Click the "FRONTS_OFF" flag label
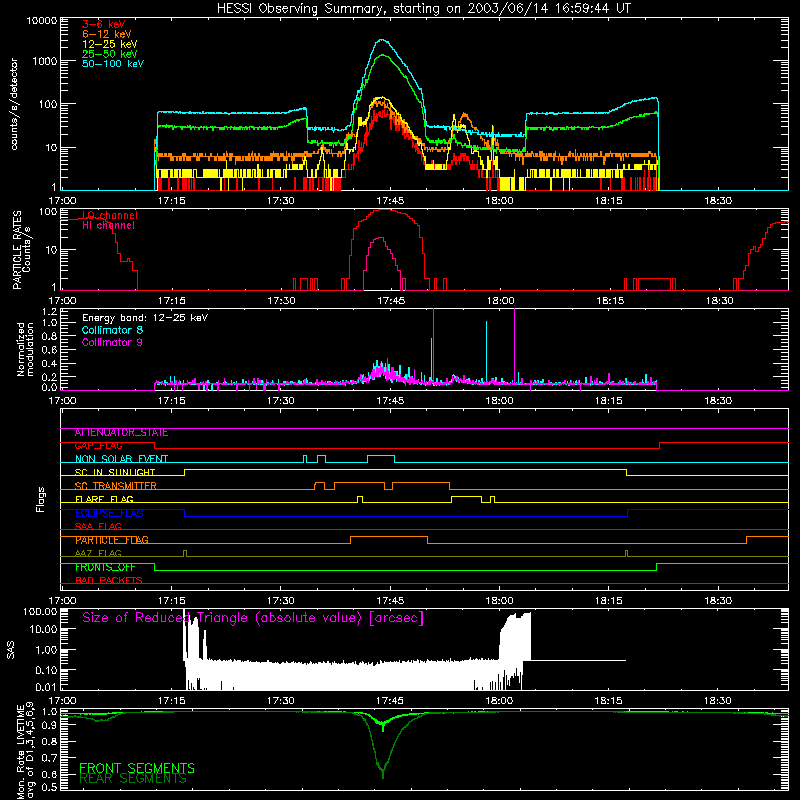The width and height of the screenshot is (800, 800). coord(105,567)
